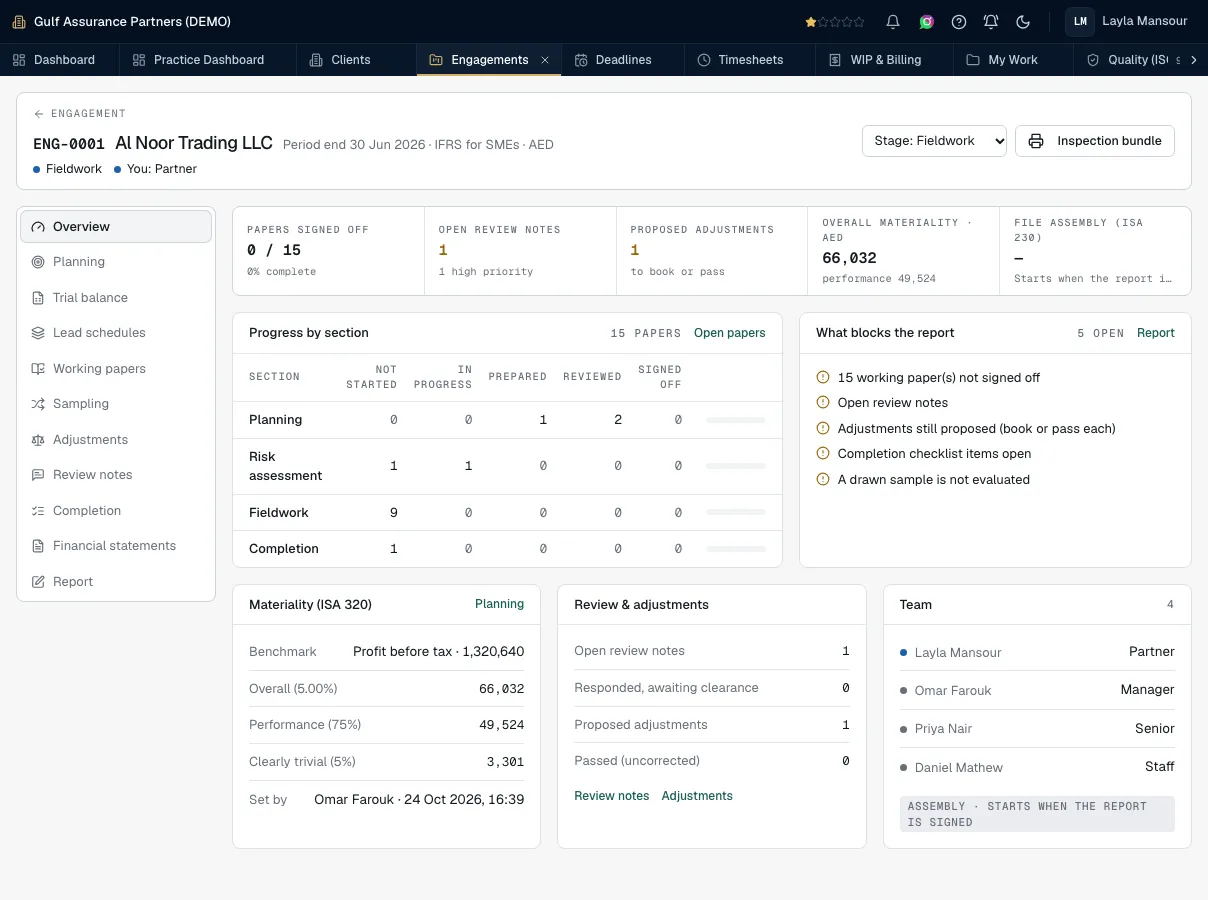
Task: Open the Timesheets tab
Action: click(x=750, y=60)
